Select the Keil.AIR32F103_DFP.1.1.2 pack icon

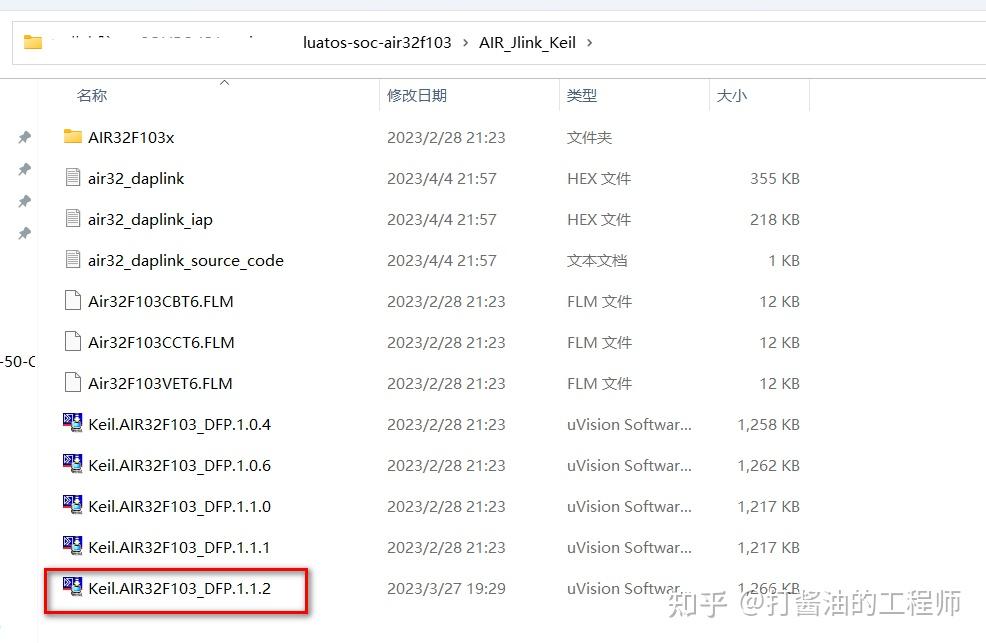coord(72,586)
